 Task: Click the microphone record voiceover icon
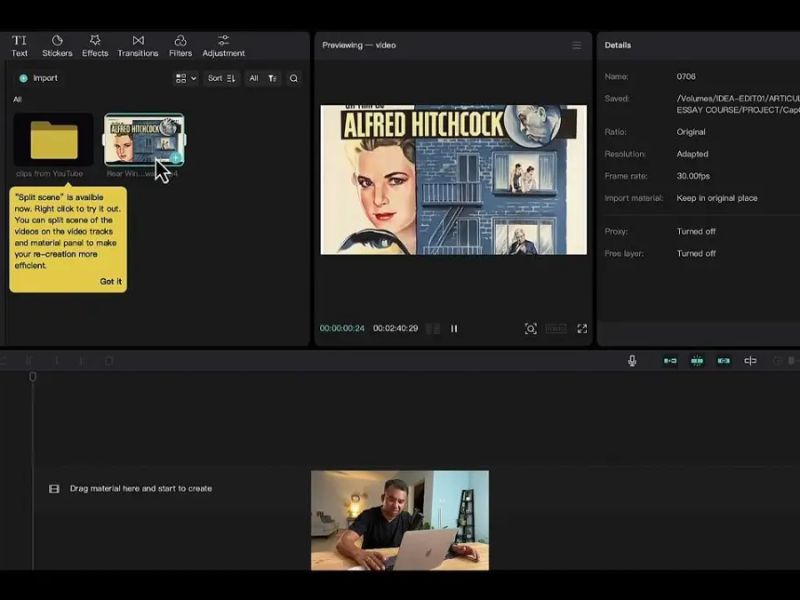pos(632,361)
